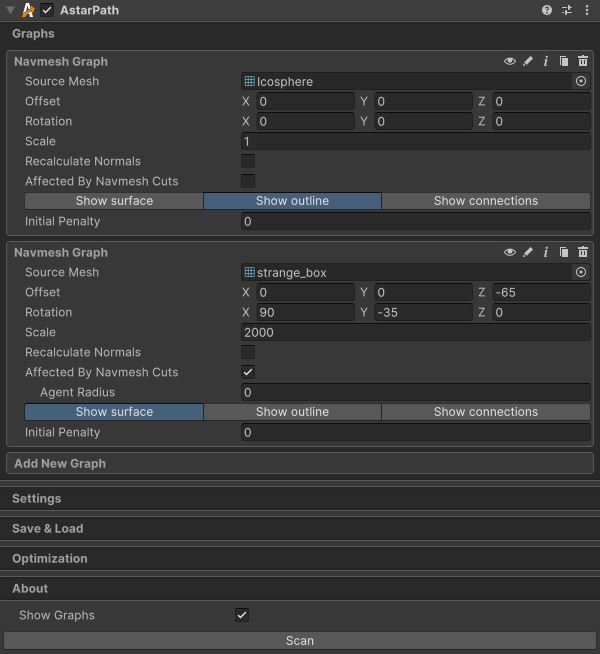Viewport: 600px width, 654px height.
Task: Select Show surface on first Navmesh Graph
Action: point(114,201)
